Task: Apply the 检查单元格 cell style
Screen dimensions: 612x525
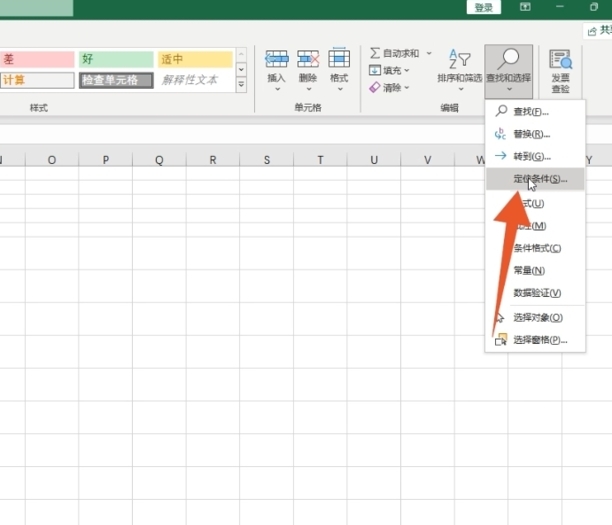Action: point(117,80)
